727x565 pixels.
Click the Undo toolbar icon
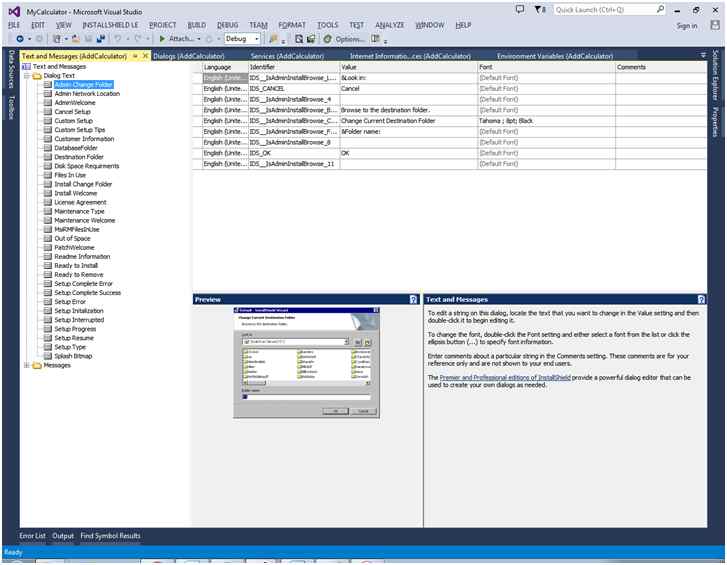118,39
